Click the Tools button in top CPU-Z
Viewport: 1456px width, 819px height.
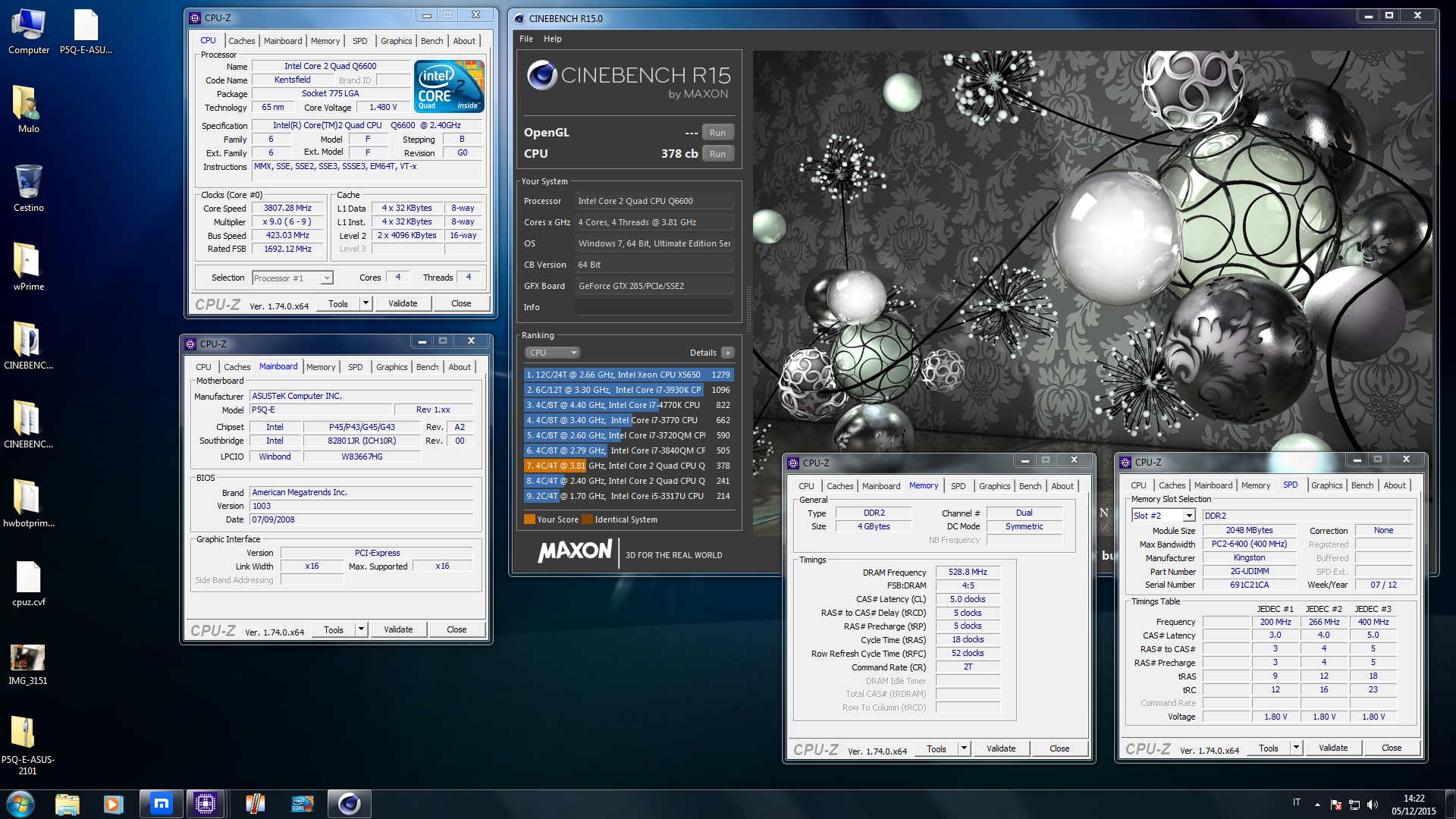(338, 303)
